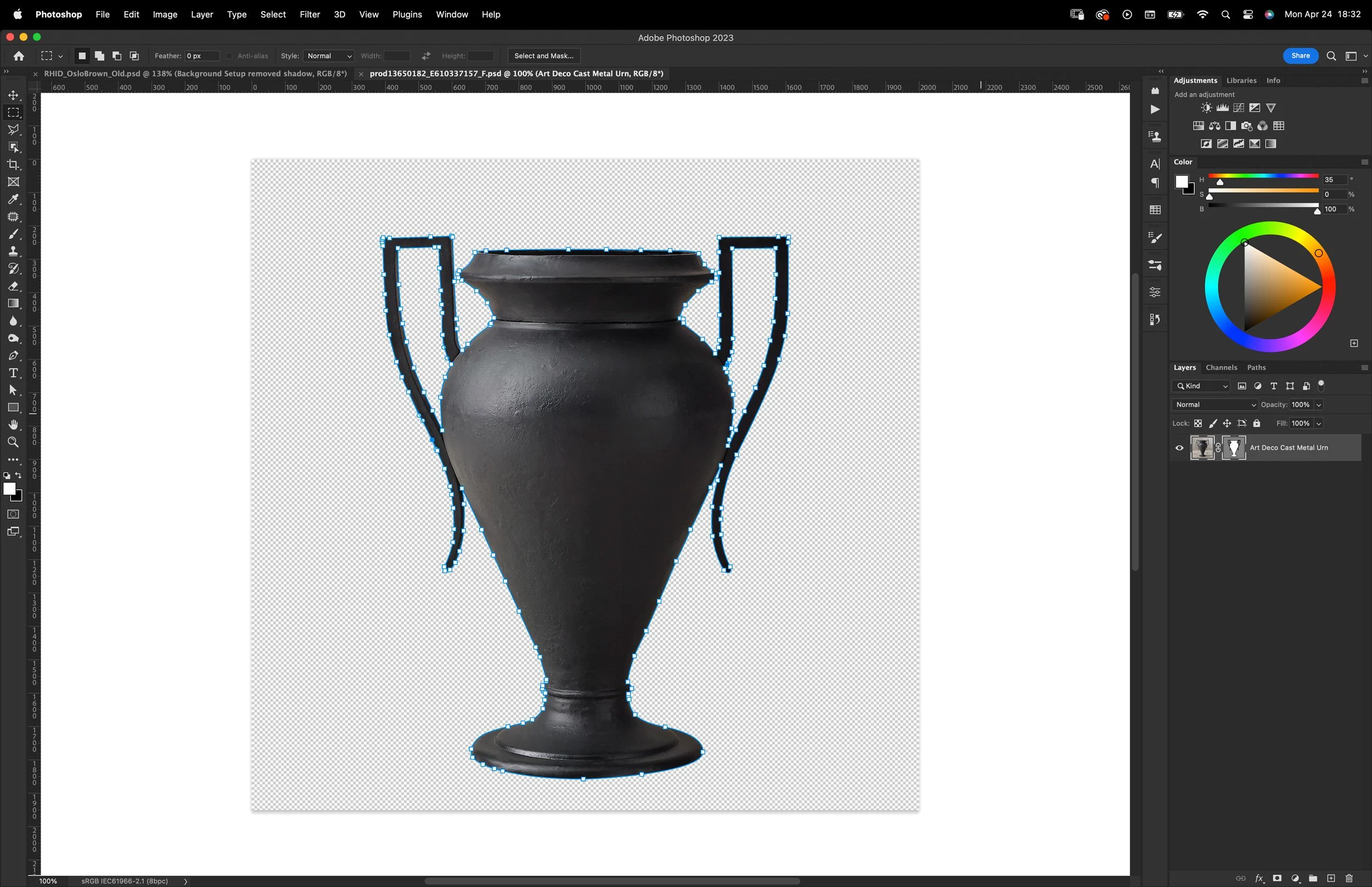
Task: Open the Style dropdown set to Normal
Action: 329,56
